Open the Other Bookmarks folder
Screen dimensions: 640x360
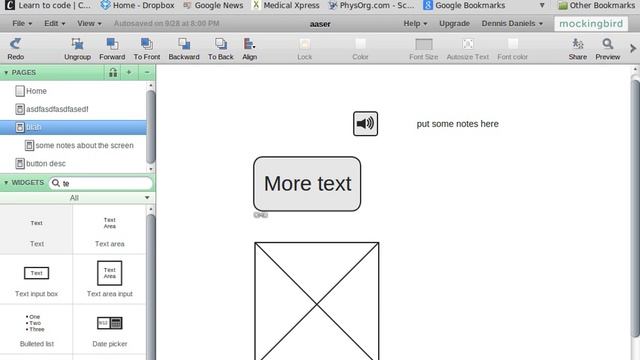tap(596, 5)
